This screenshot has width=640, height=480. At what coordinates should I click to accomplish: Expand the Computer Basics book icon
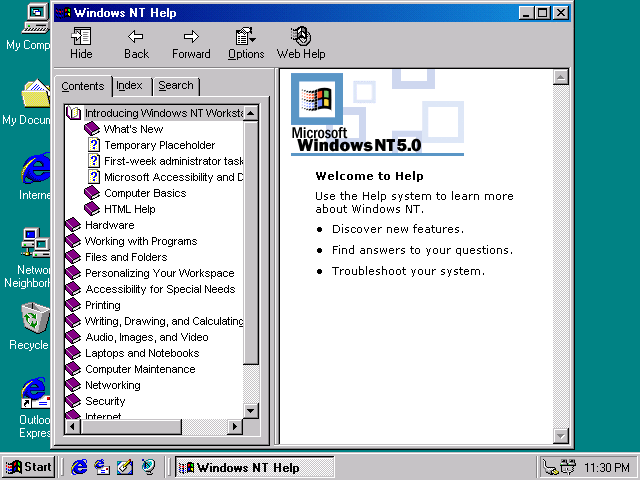[92, 193]
